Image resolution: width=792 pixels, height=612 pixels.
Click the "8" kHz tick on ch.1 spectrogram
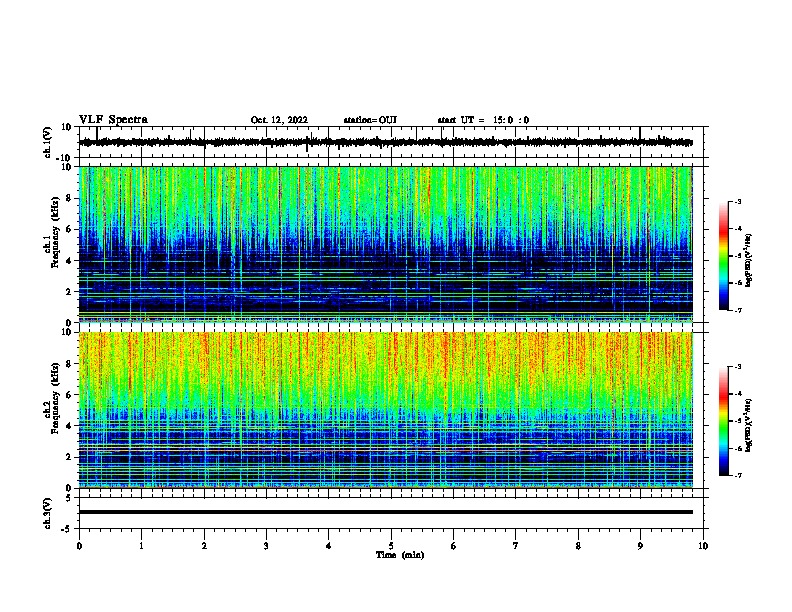(x=69, y=198)
